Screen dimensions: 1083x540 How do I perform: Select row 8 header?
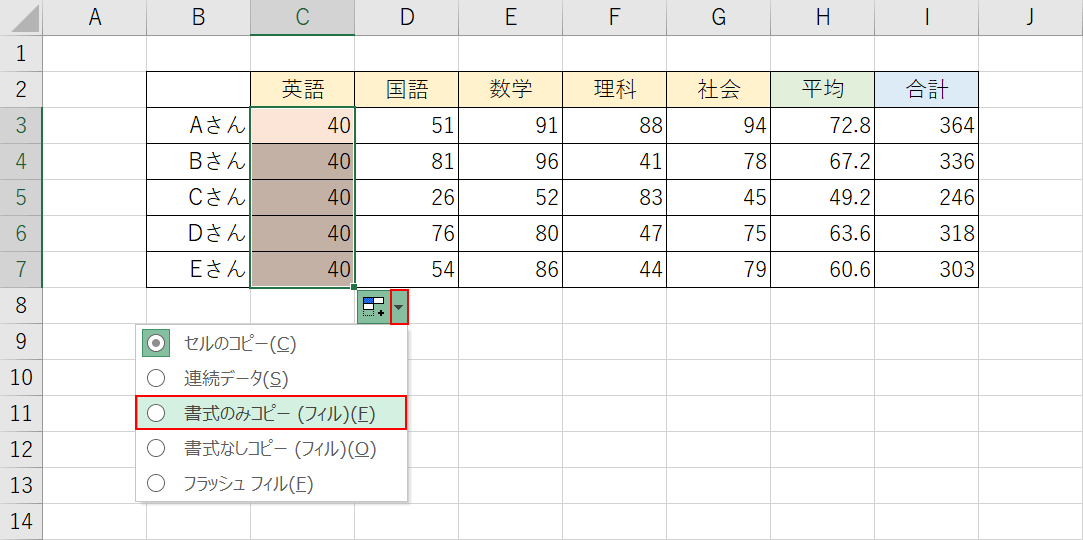(x=21, y=305)
